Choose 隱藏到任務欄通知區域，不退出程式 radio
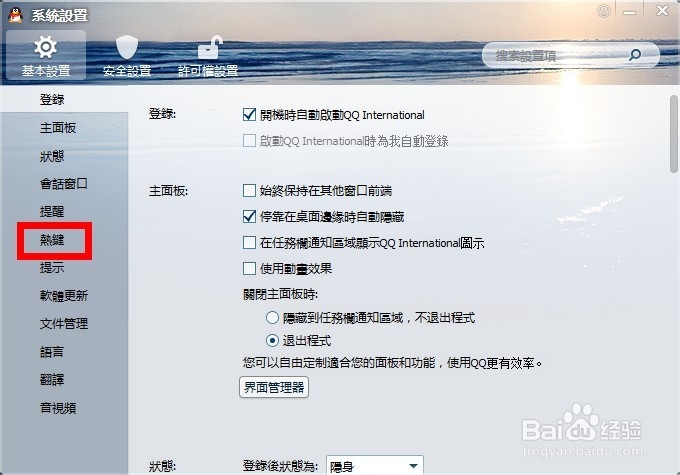Viewport: 680px width, 475px height. pos(272,318)
